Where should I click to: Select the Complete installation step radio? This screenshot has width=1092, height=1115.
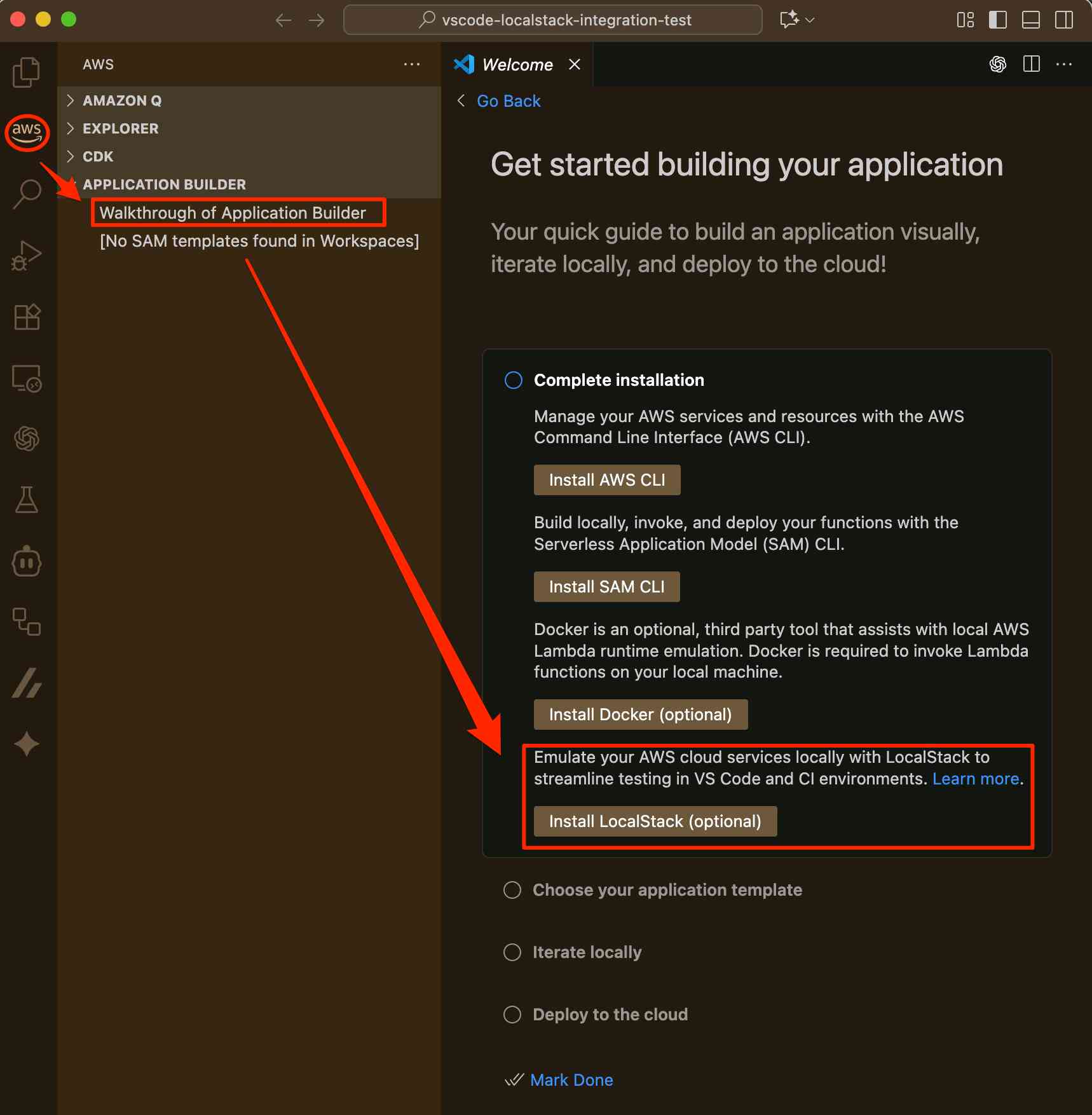(x=513, y=380)
